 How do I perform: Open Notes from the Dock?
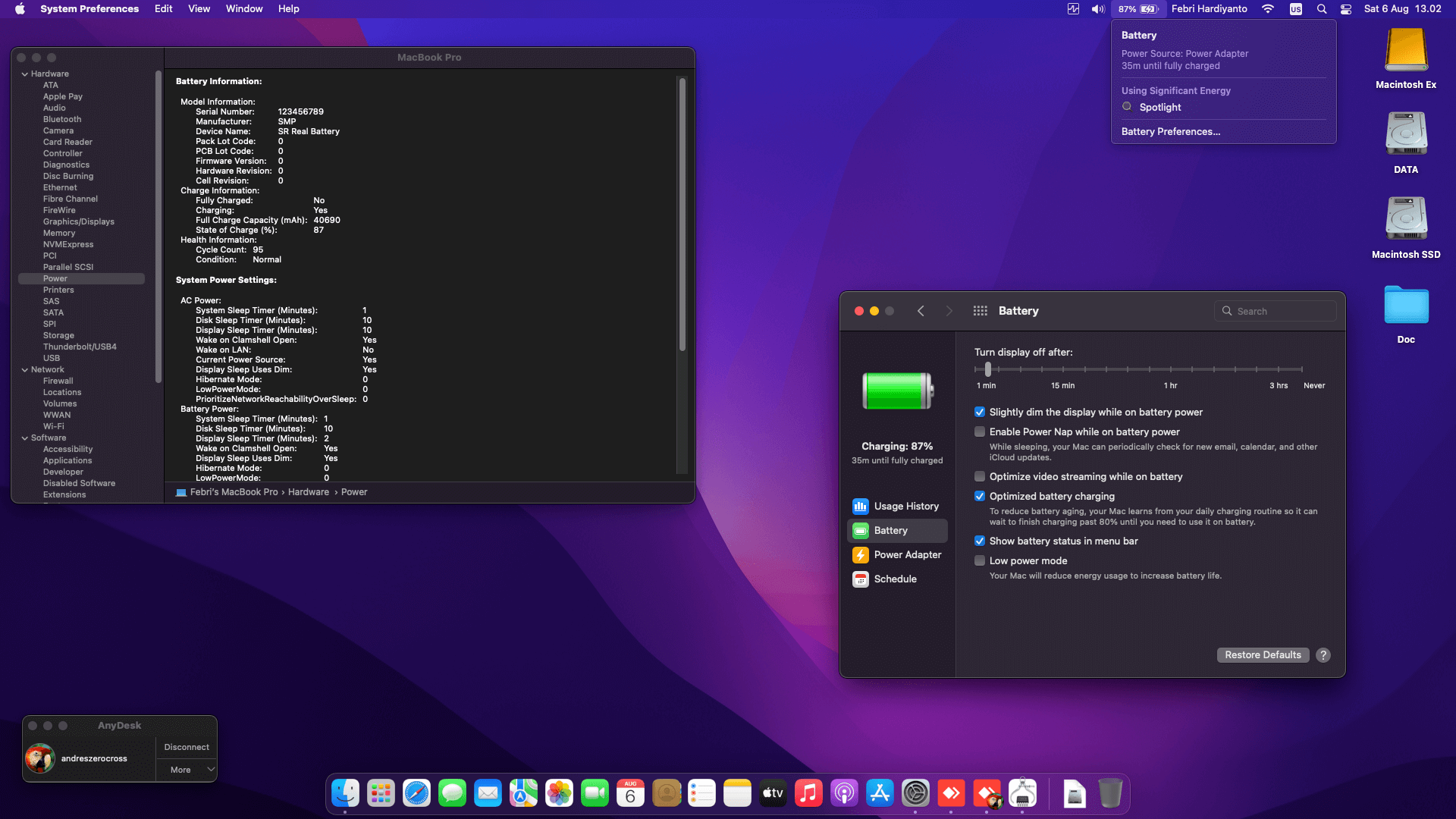tap(737, 793)
